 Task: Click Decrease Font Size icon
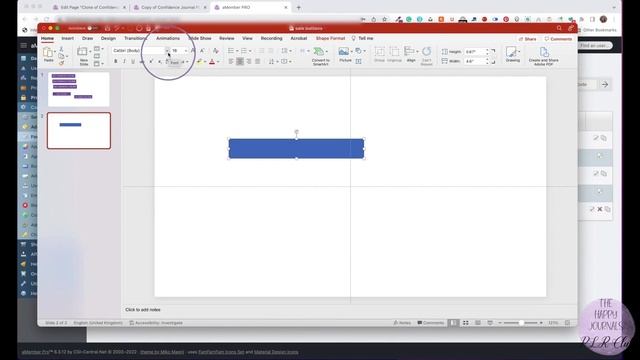(202, 51)
